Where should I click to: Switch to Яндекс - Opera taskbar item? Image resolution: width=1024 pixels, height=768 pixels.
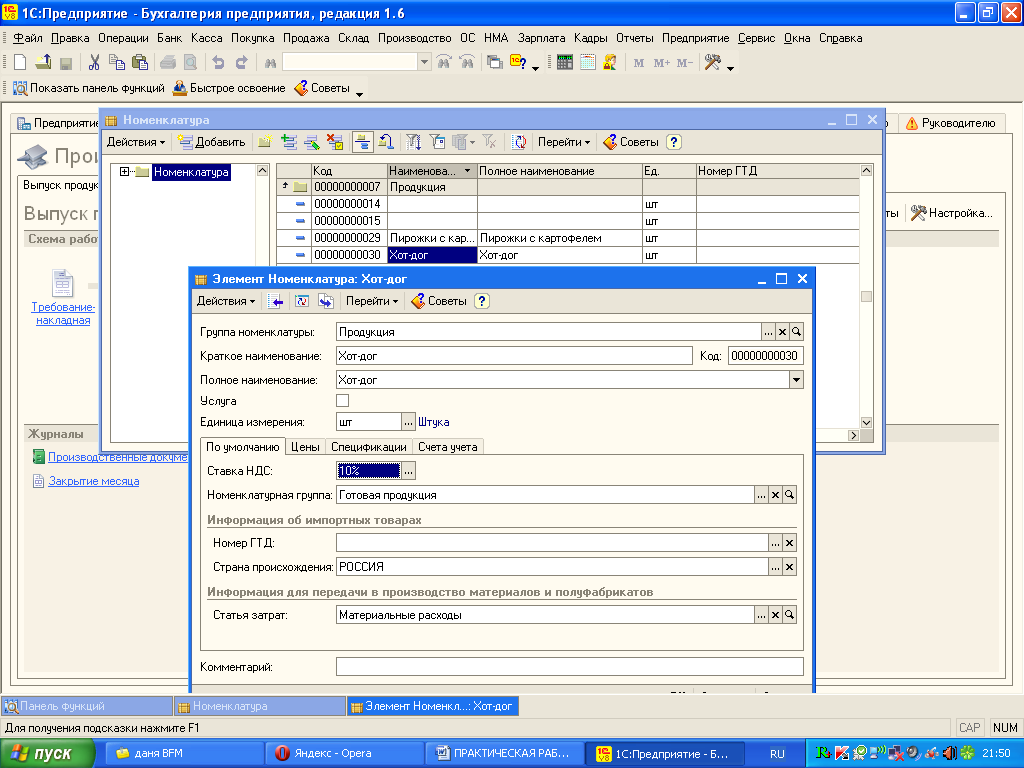[x=343, y=753]
